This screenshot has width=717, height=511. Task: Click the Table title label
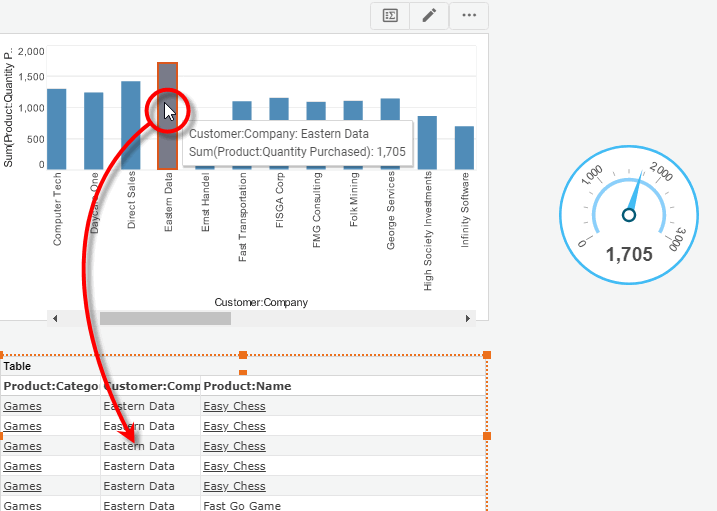pyautogui.click(x=17, y=366)
